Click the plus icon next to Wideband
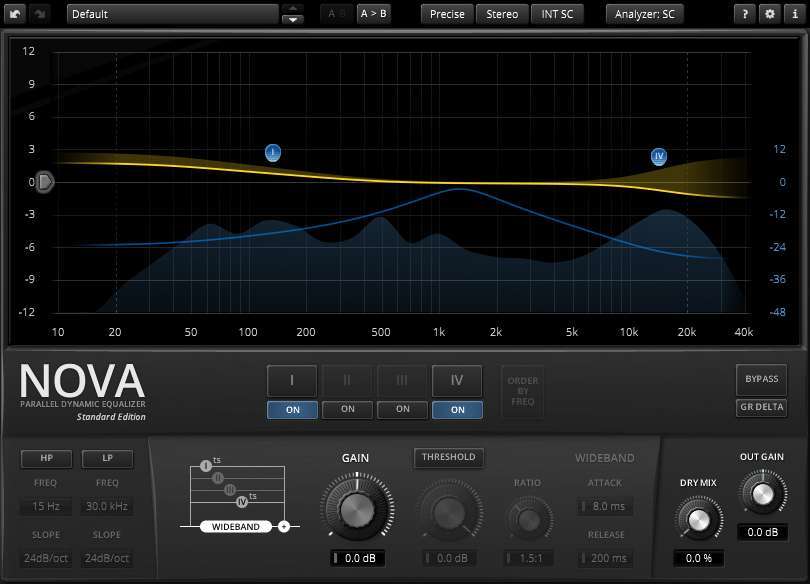This screenshot has width=810, height=584. click(x=284, y=525)
